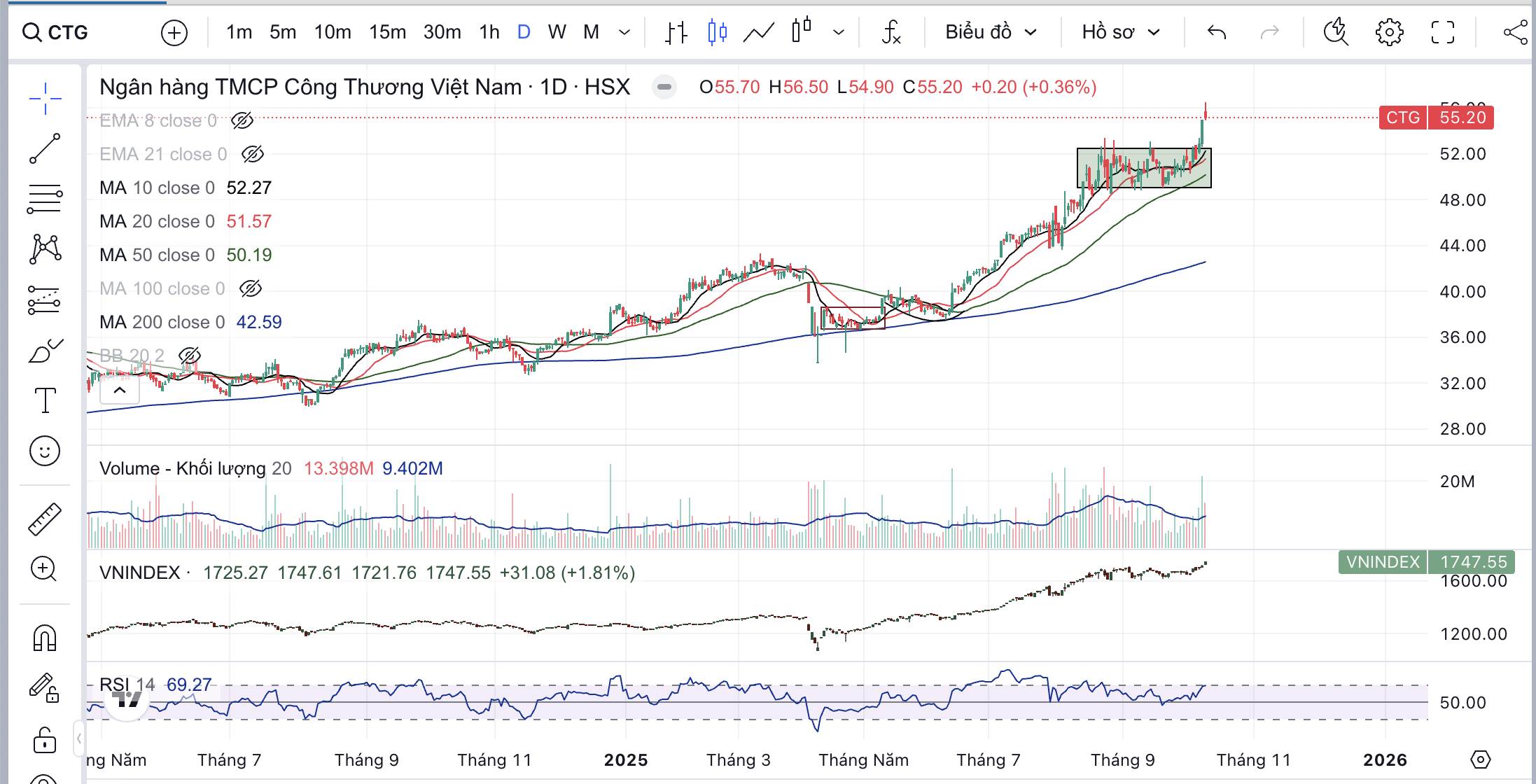Show the hidden EMA 8 indicator
Viewport: 1536px width, 784px height.
(x=242, y=120)
